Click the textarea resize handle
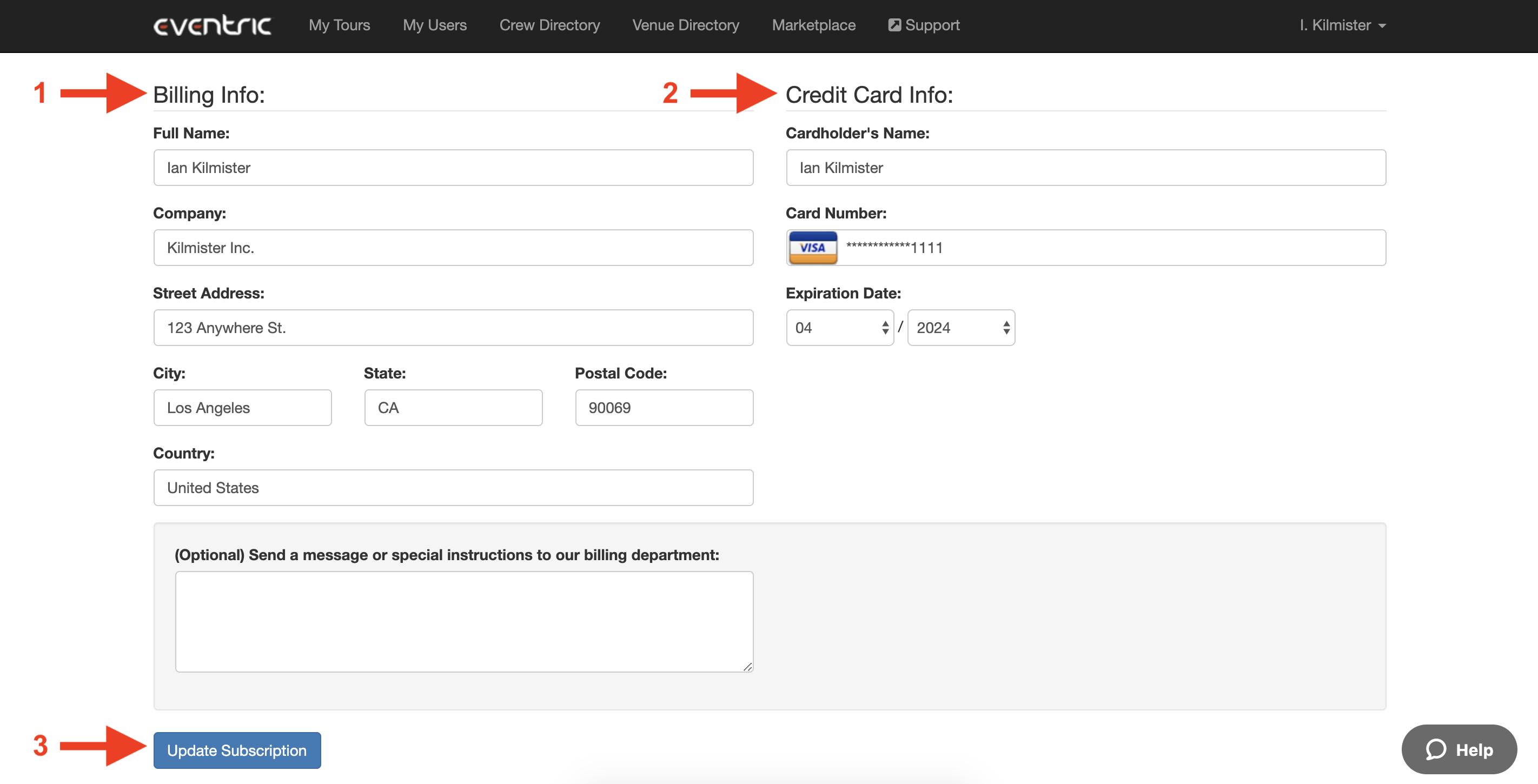Viewport: 1538px width, 784px height. tap(747, 666)
